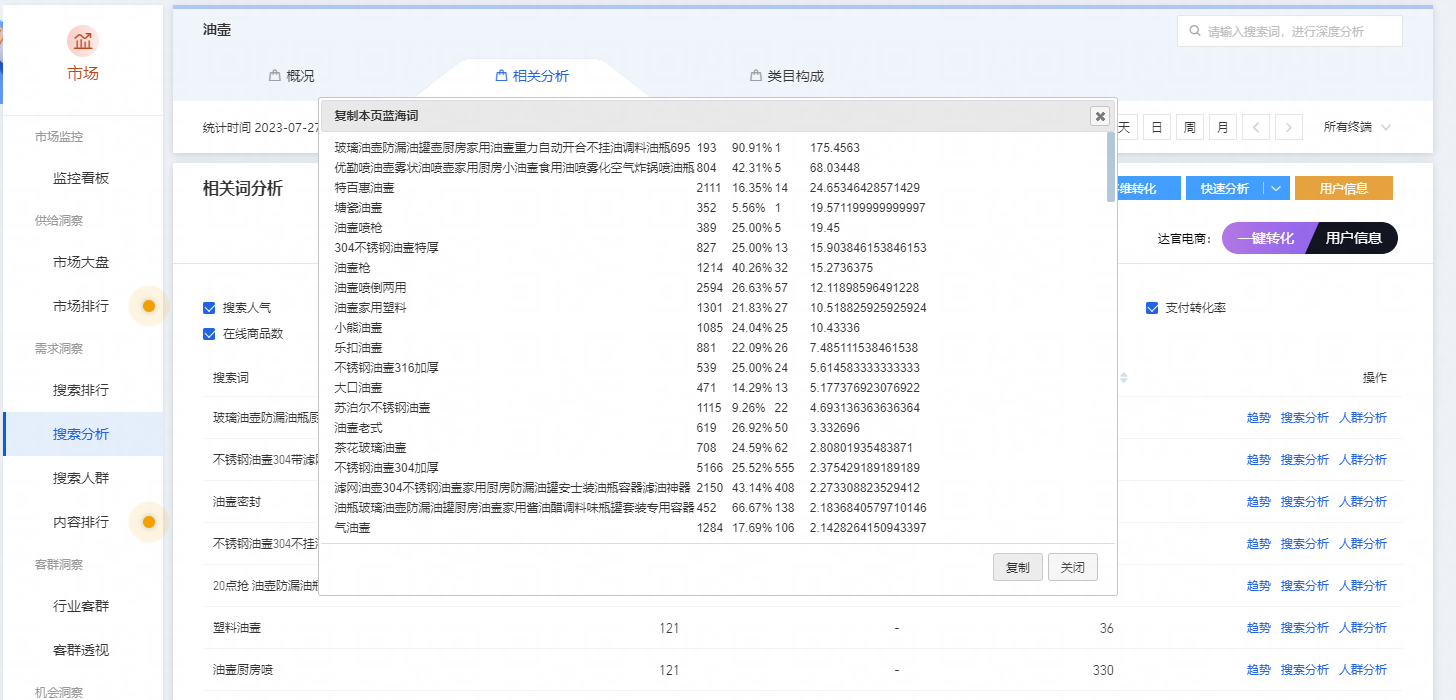Switch to the 概况 tab

pyautogui.click(x=291, y=76)
